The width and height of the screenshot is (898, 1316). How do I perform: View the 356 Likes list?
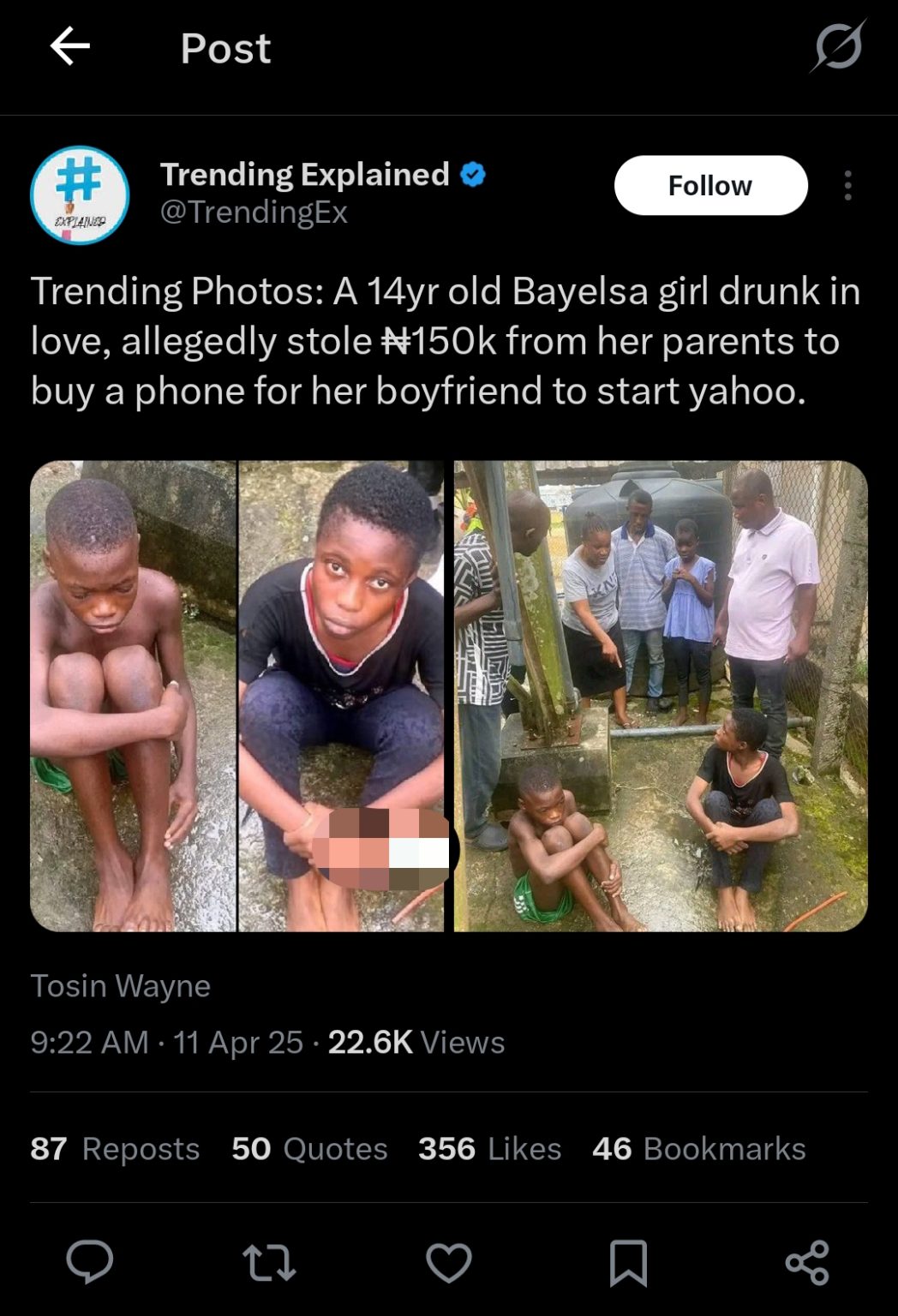pos(489,1148)
